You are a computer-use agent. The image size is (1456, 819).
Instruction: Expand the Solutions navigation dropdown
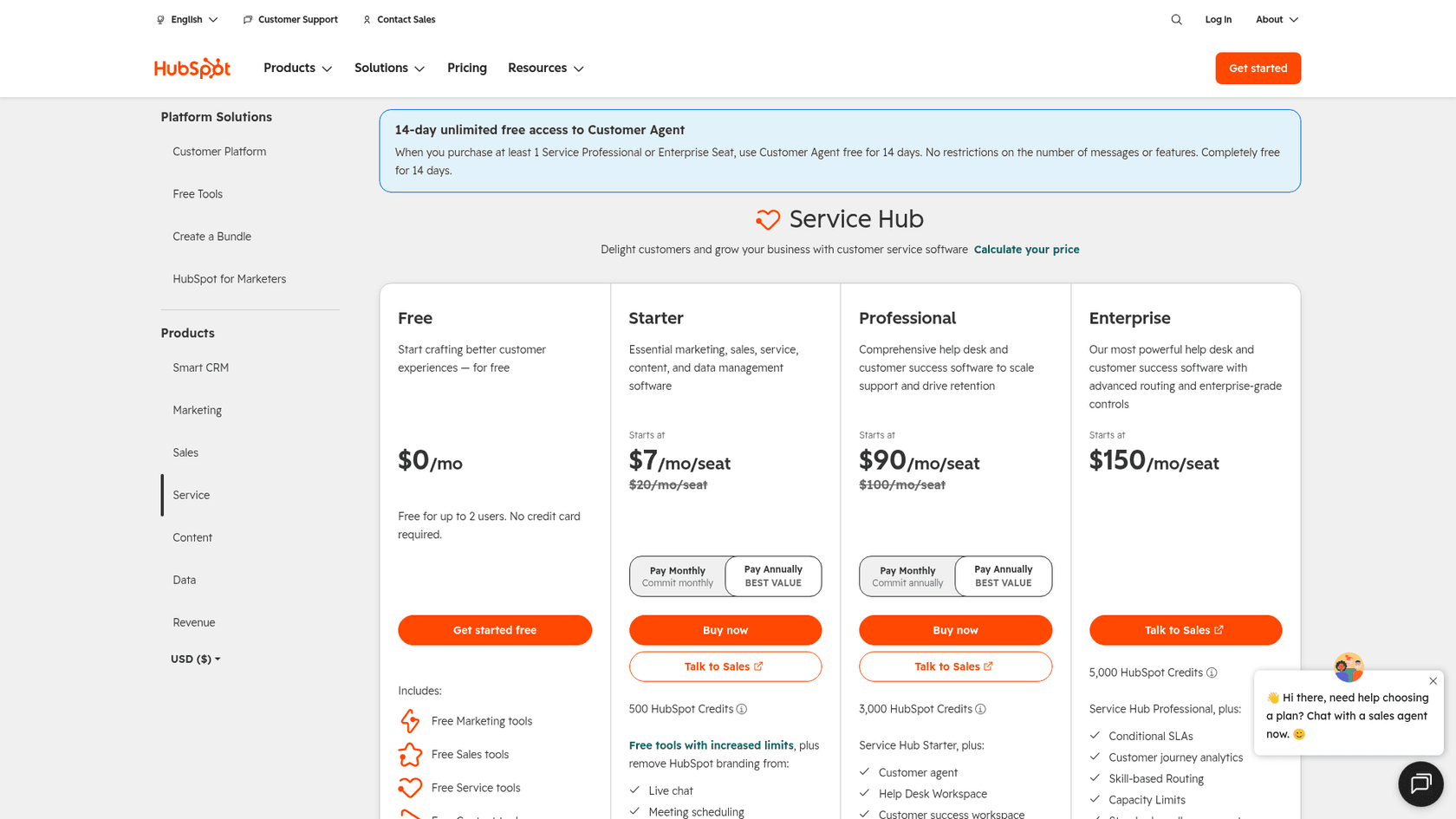(x=389, y=68)
